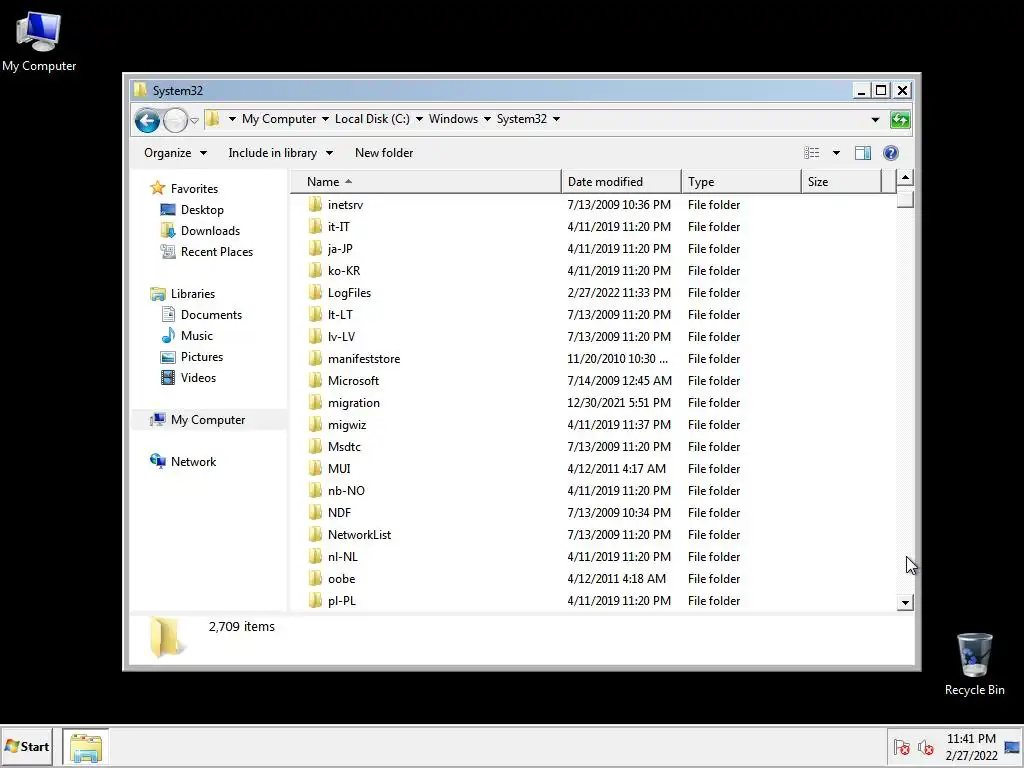
Task: Click the Back navigation arrow button
Action: [x=147, y=120]
